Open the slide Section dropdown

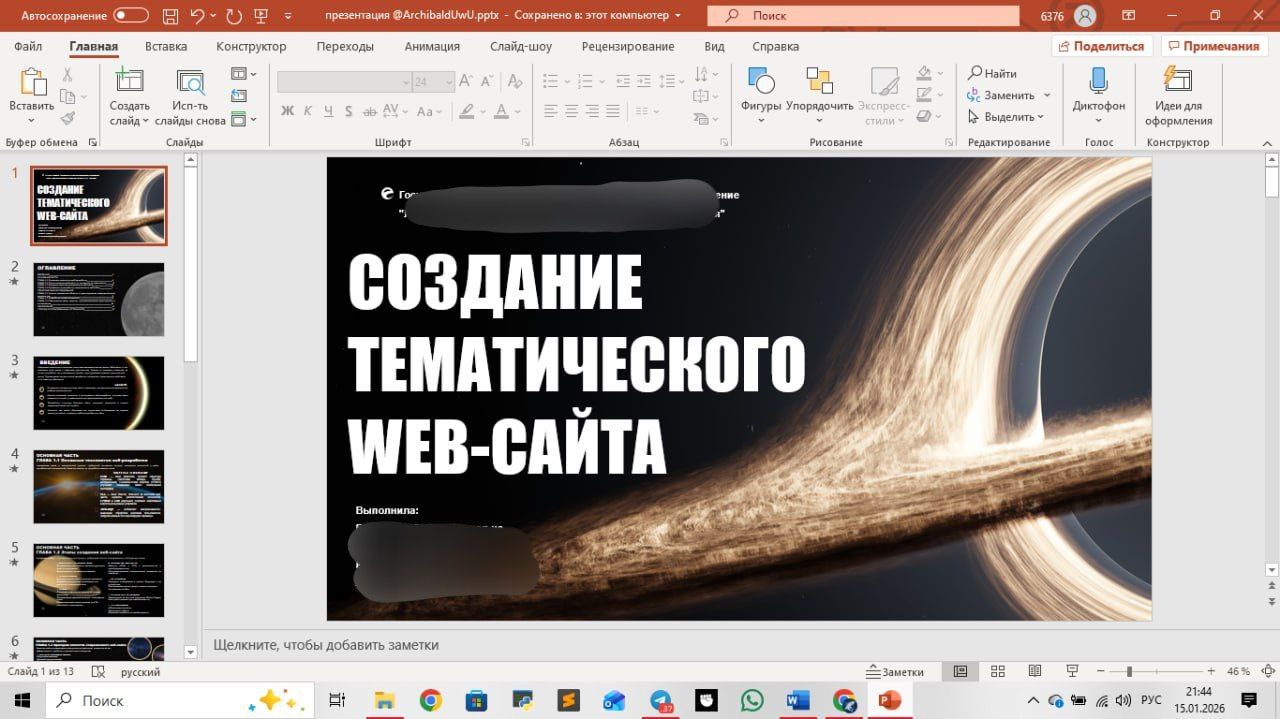(x=244, y=119)
